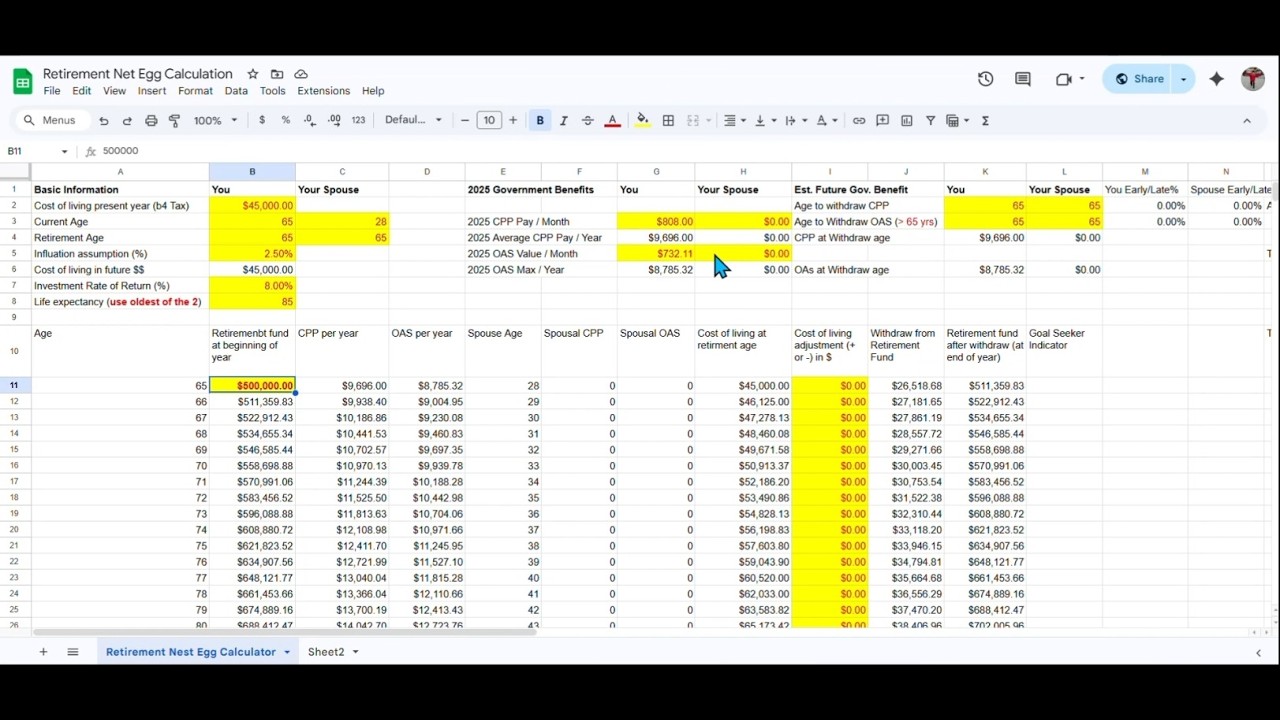Toggle strikethrough formatting
This screenshot has width=1280, height=720.
588,121
